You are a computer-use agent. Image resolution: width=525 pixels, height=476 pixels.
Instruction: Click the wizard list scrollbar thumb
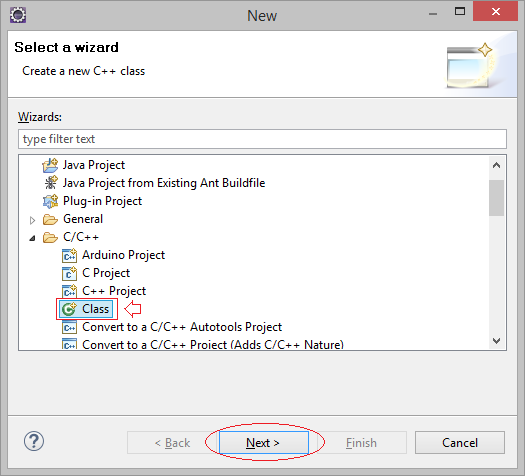point(496,198)
